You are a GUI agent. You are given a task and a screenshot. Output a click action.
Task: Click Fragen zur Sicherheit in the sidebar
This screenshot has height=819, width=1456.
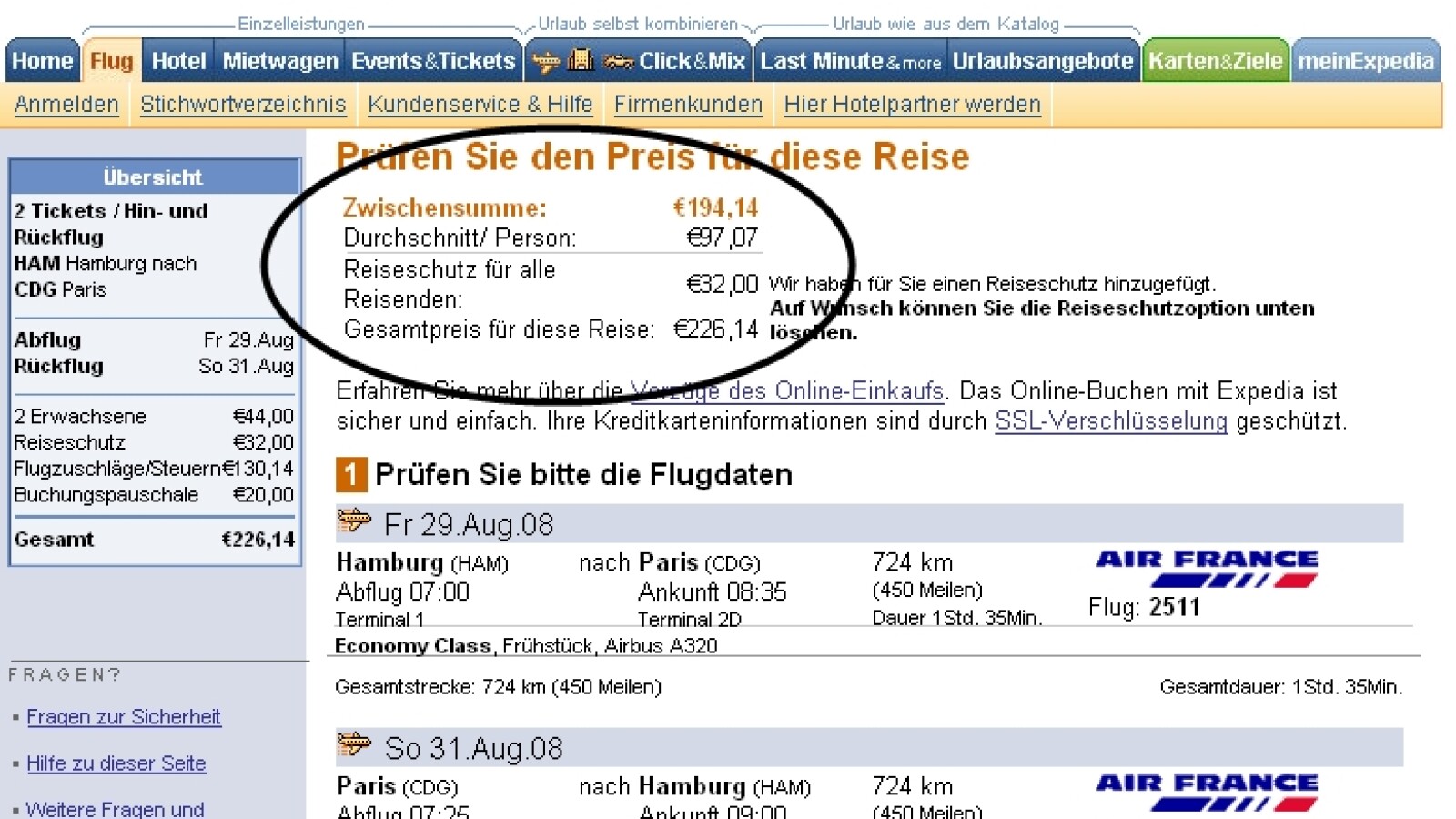(x=124, y=717)
